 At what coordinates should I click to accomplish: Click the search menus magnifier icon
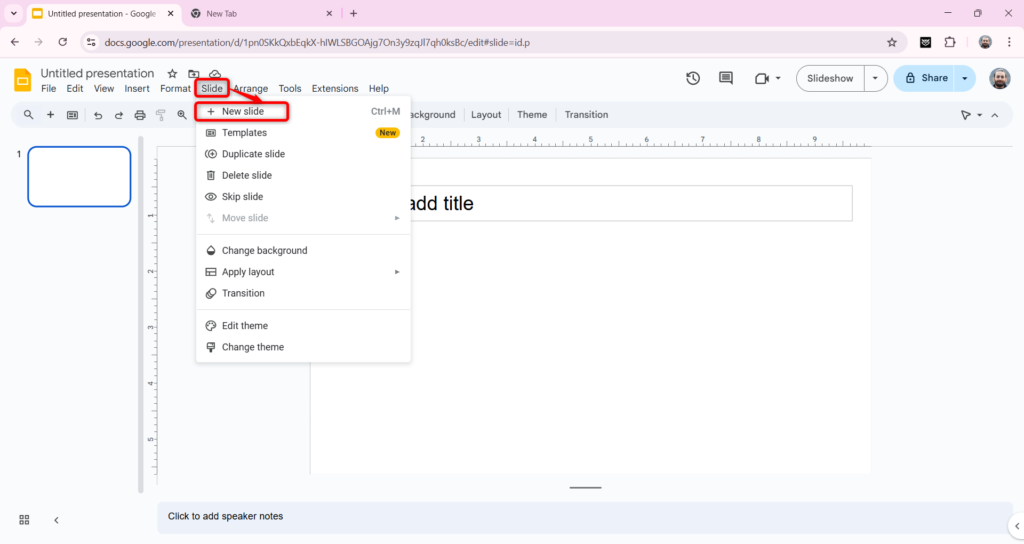28,115
